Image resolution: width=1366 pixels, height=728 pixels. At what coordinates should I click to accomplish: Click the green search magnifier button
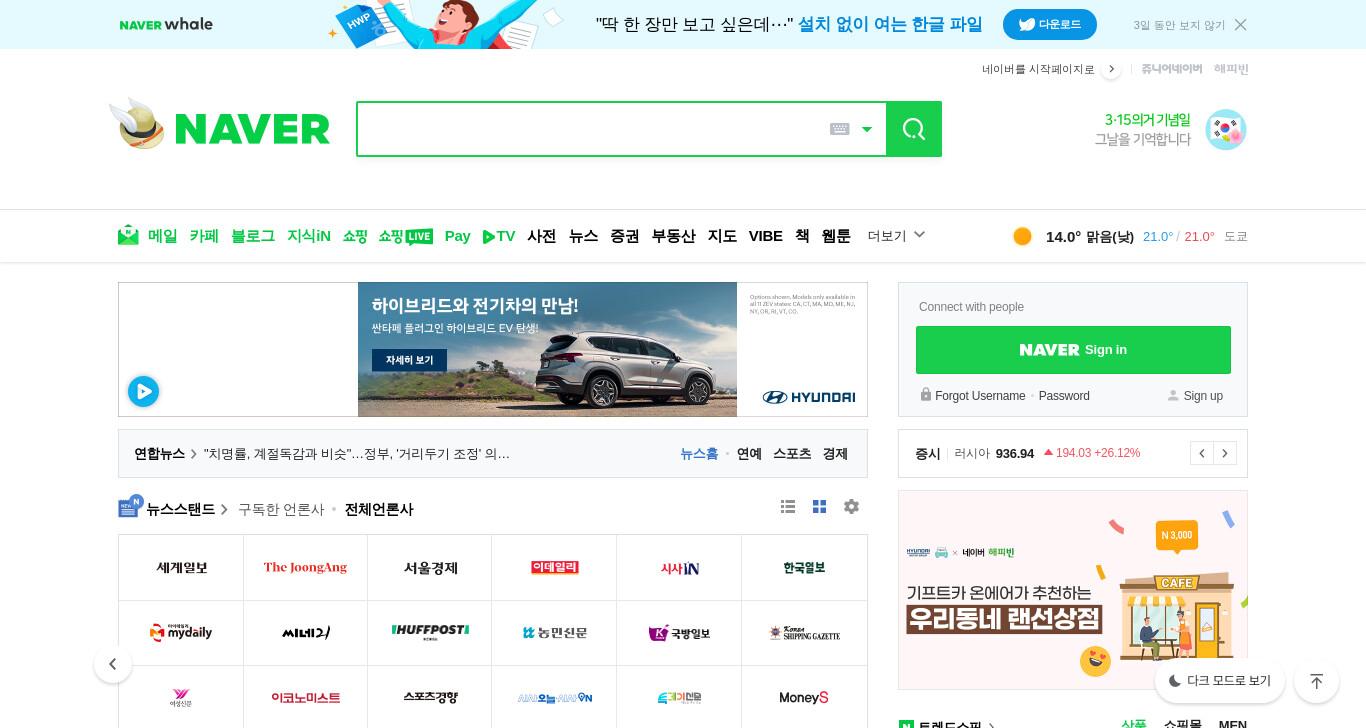(913, 129)
